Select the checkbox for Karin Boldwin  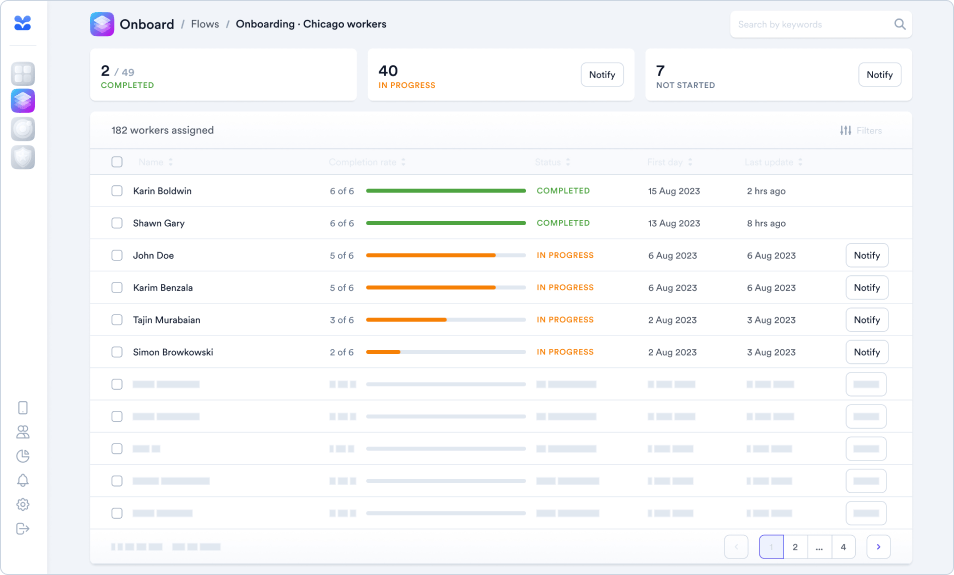[117, 191]
